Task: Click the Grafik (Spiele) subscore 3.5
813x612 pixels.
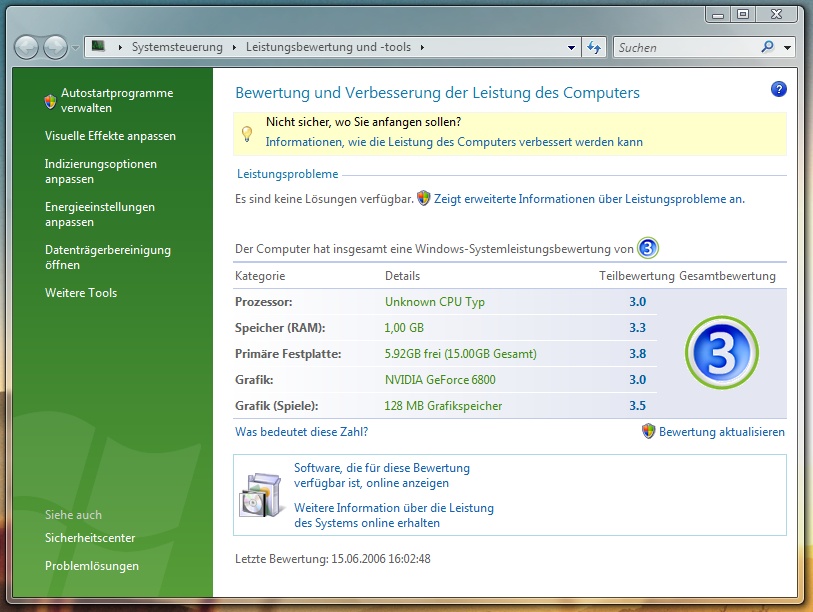Action: click(638, 406)
